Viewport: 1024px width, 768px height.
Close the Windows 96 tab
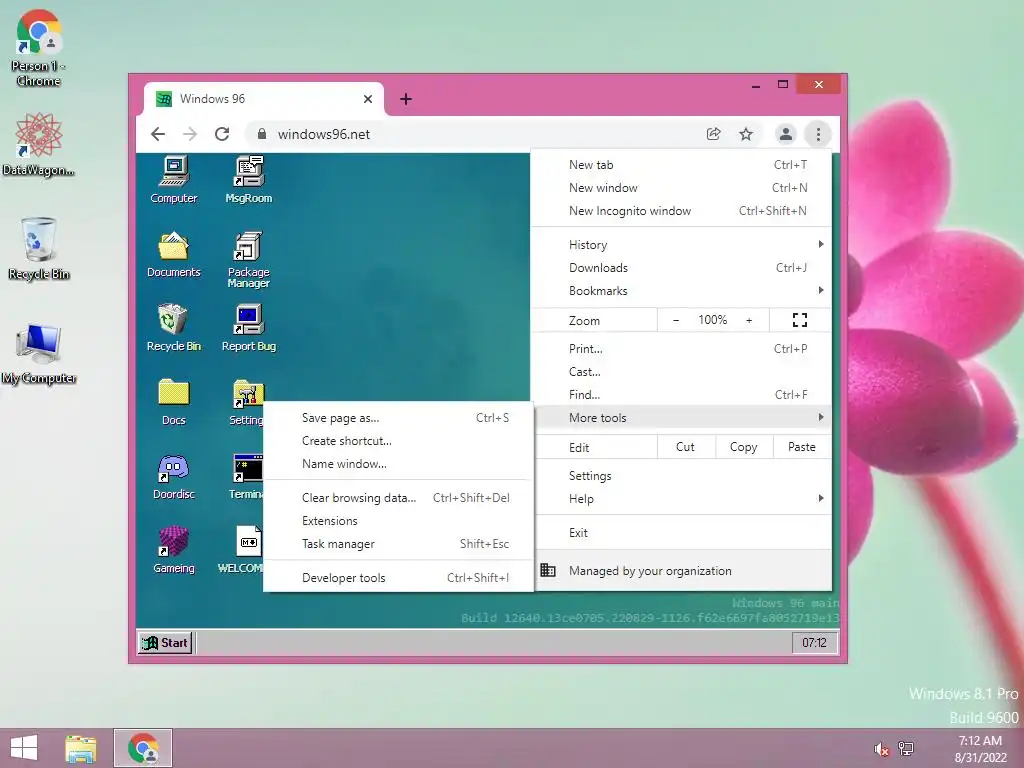tap(368, 99)
